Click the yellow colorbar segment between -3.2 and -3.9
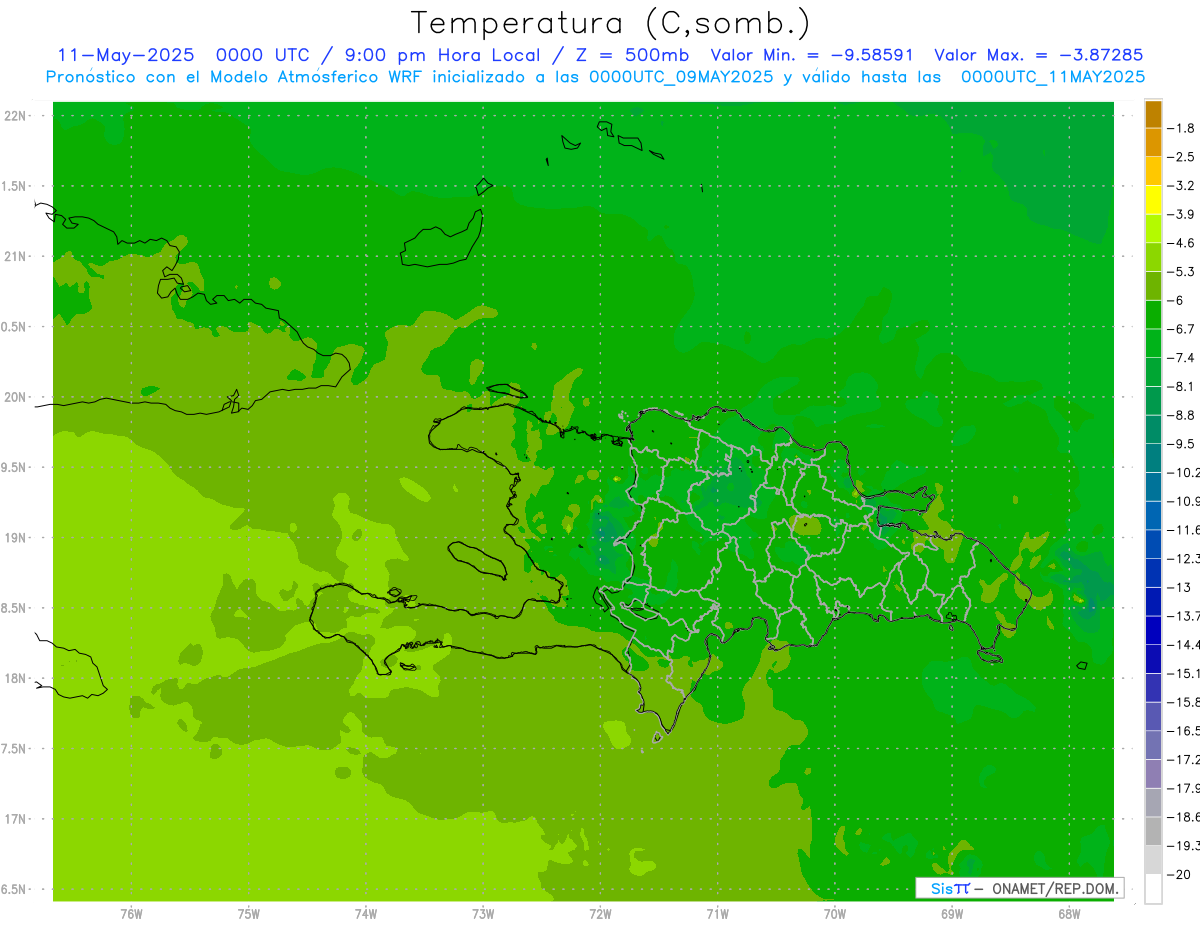The image size is (1200, 927). pos(1153,200)
